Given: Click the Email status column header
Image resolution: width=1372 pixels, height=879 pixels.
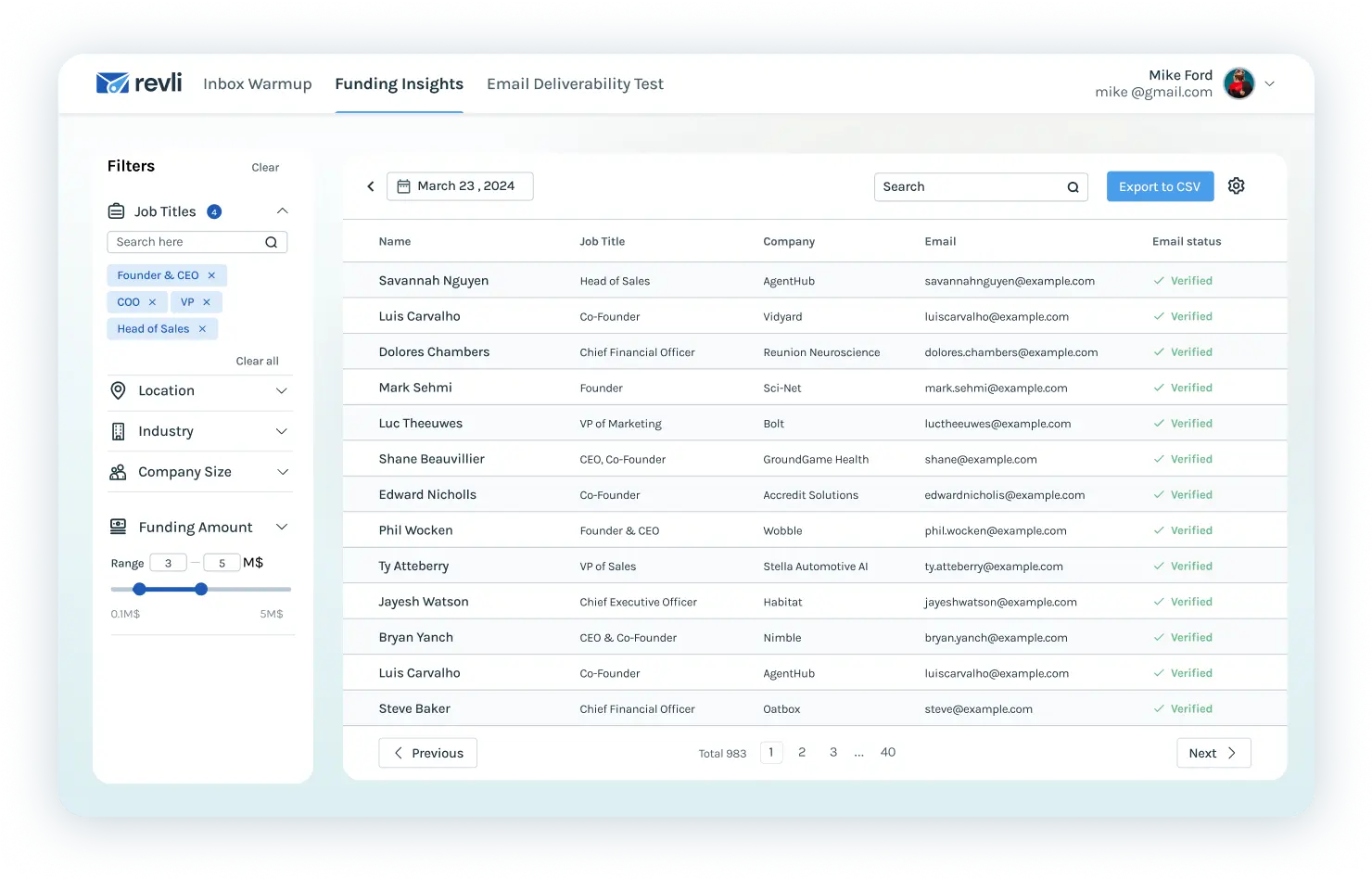Looking at the screenshot, I should click(x=1187, y=241).
